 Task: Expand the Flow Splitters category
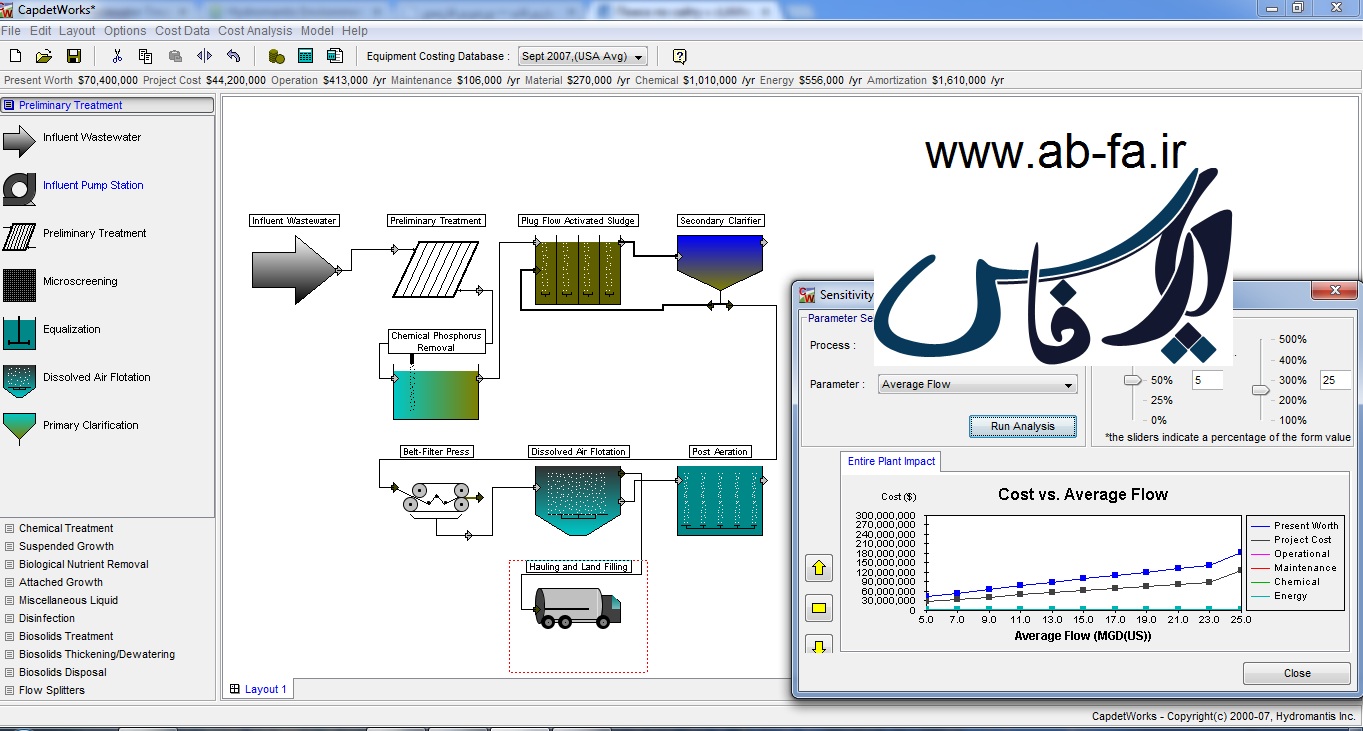[x=52, y=690]
